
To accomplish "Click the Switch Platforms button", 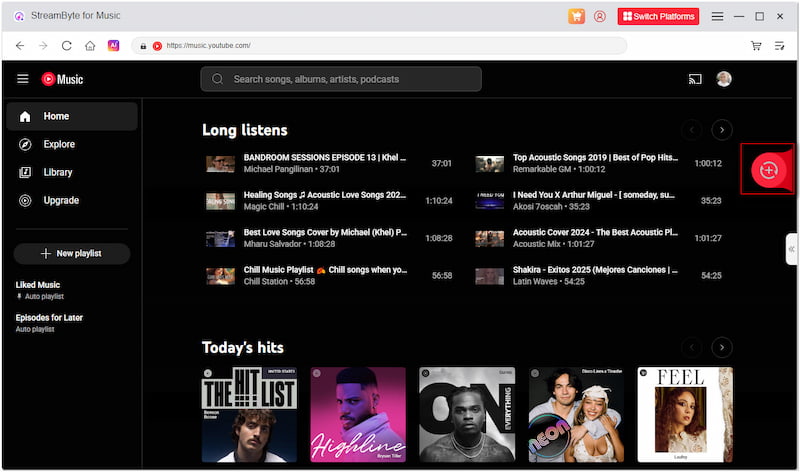I will (x=658, y=16).
